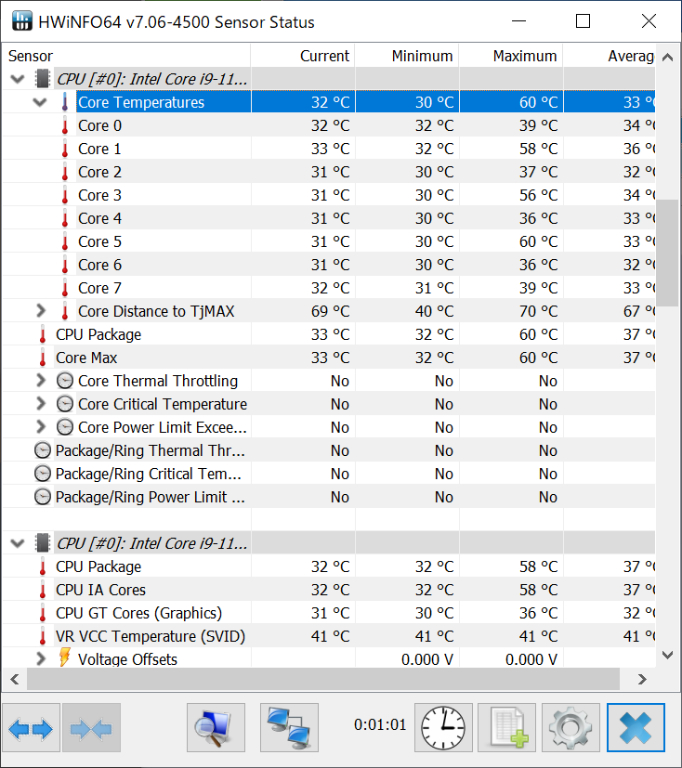This screenshot has height=768, width=682.
Task: Select the Core 1 row
Action: coord(329,149)
